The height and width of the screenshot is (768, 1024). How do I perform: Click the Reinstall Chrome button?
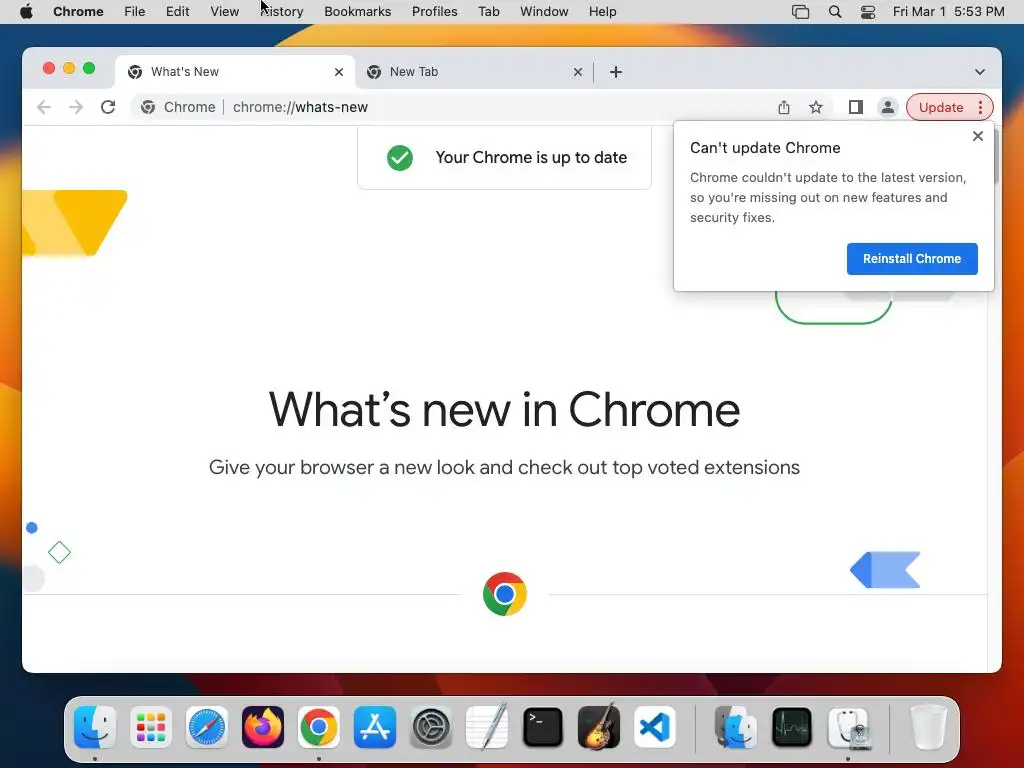pyautogui.click(x=912, y=259)
